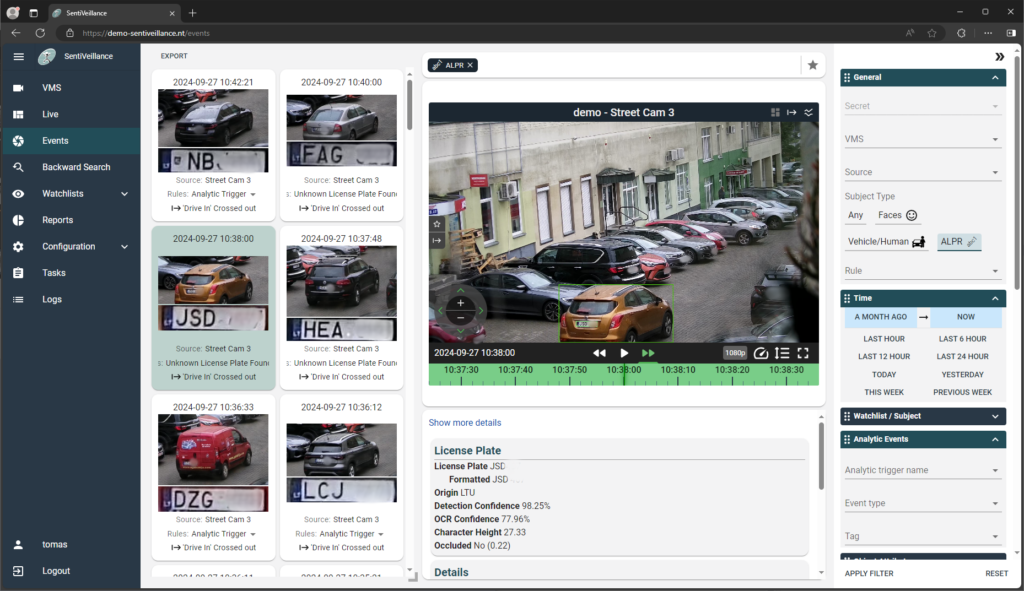Click the playback speed gauge icon
This screenshot has width=1024, height=591.
coord(761,353)
